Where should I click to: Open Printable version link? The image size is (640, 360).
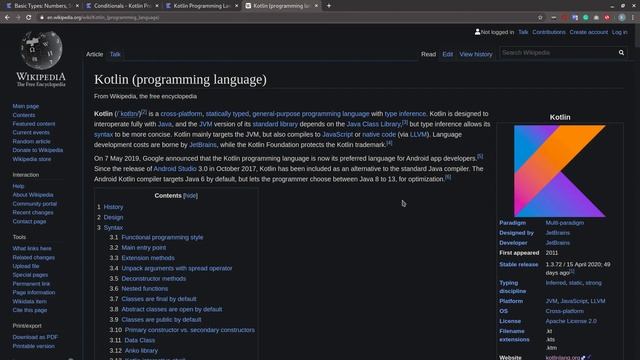click(x=33, y=346)
